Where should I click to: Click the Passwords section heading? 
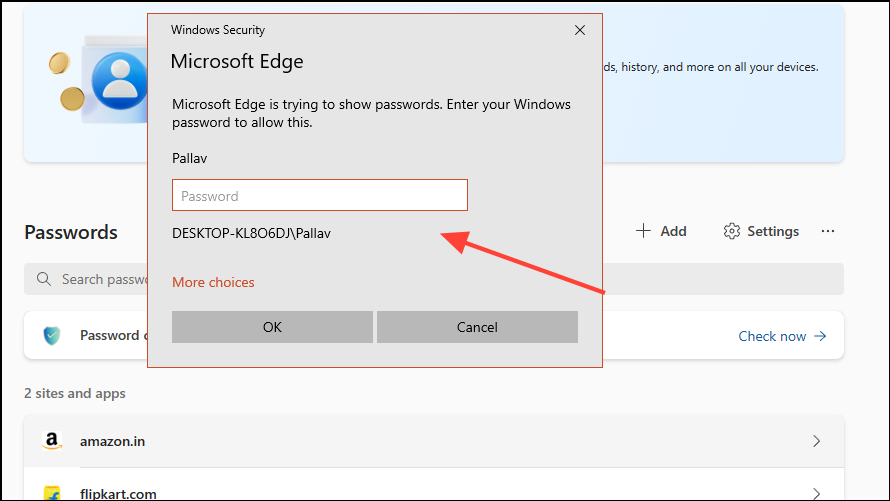[x=71, y=232]
